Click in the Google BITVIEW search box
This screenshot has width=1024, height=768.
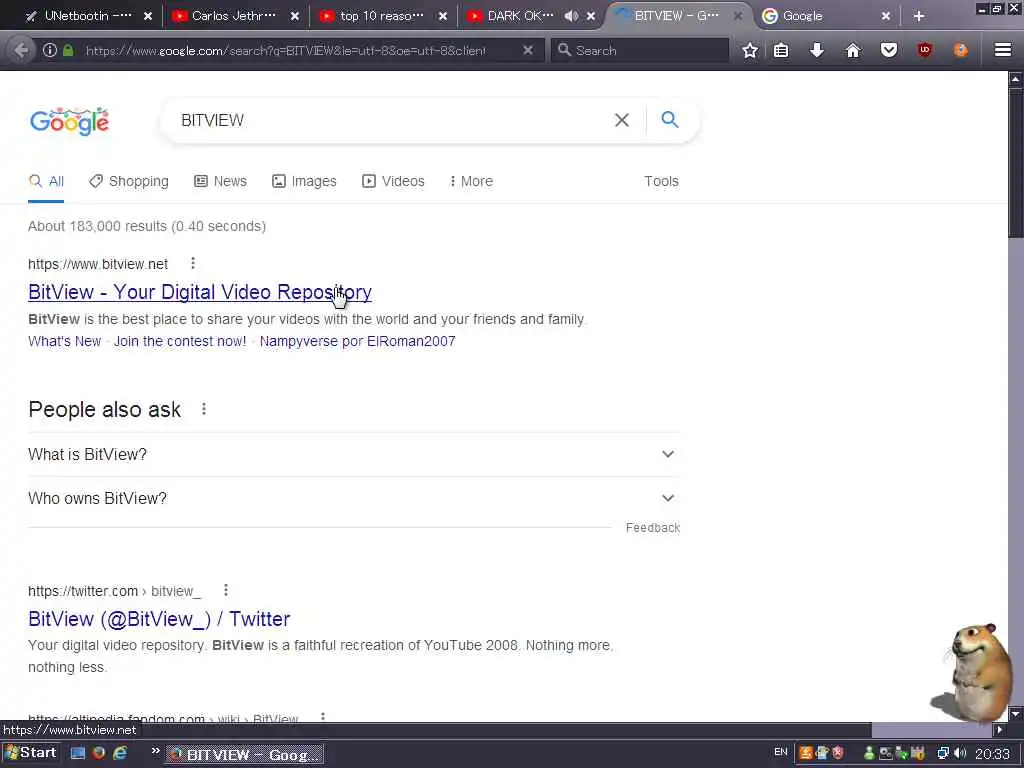tap(392, 120)
